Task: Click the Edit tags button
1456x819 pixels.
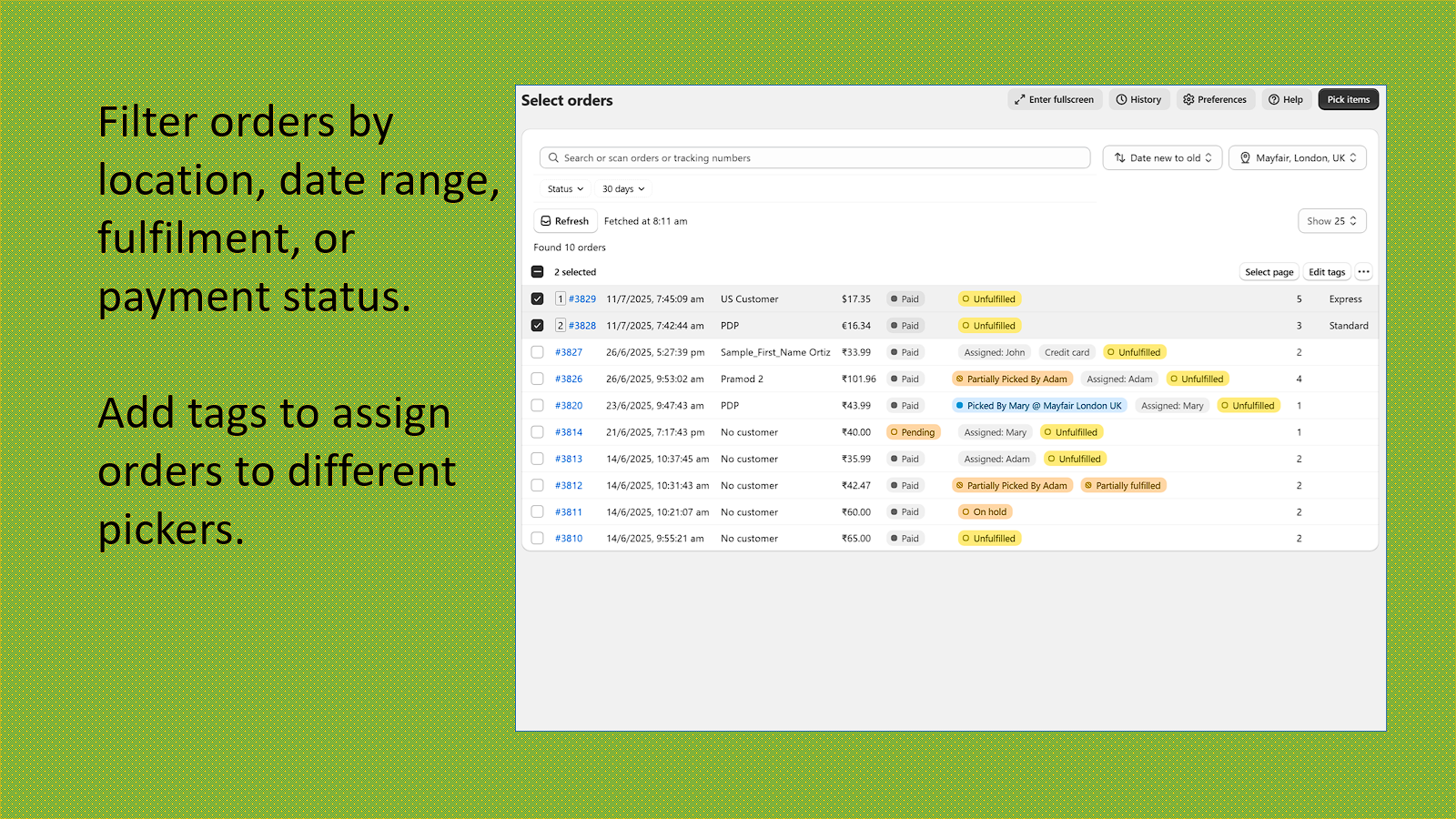Action: point(1327,272)
